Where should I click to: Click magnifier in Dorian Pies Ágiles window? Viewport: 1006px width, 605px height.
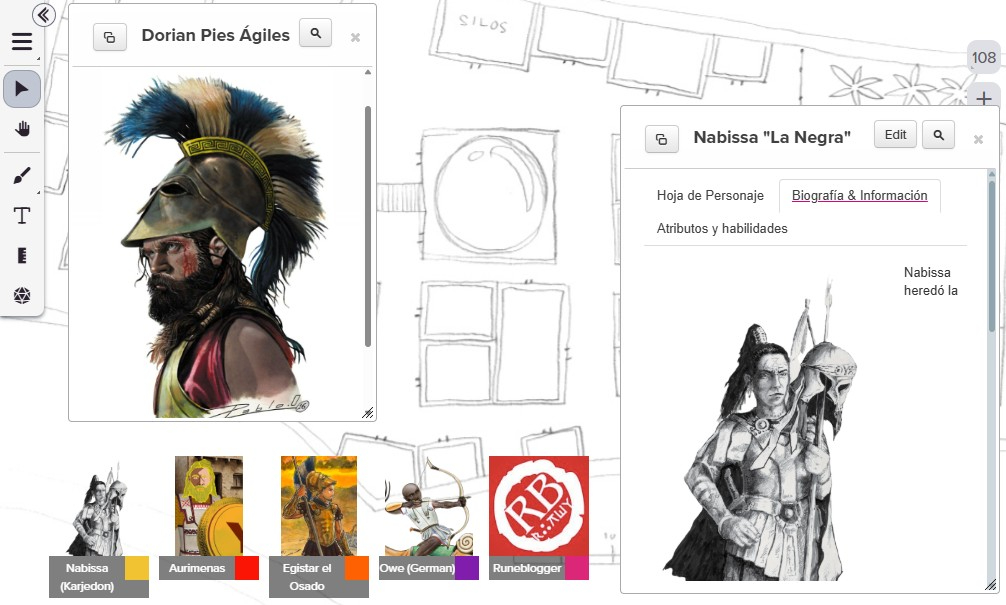pyautogui.click(x=315, y=34)
